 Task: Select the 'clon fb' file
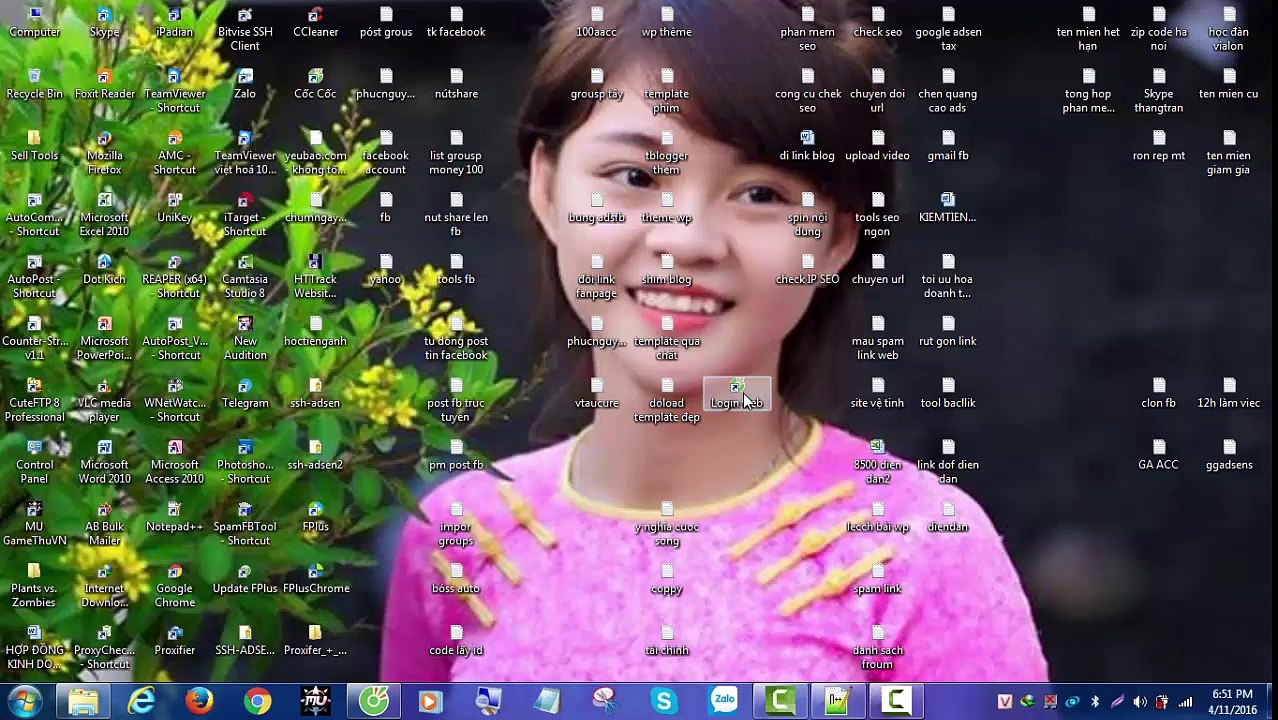point(1159,395)
